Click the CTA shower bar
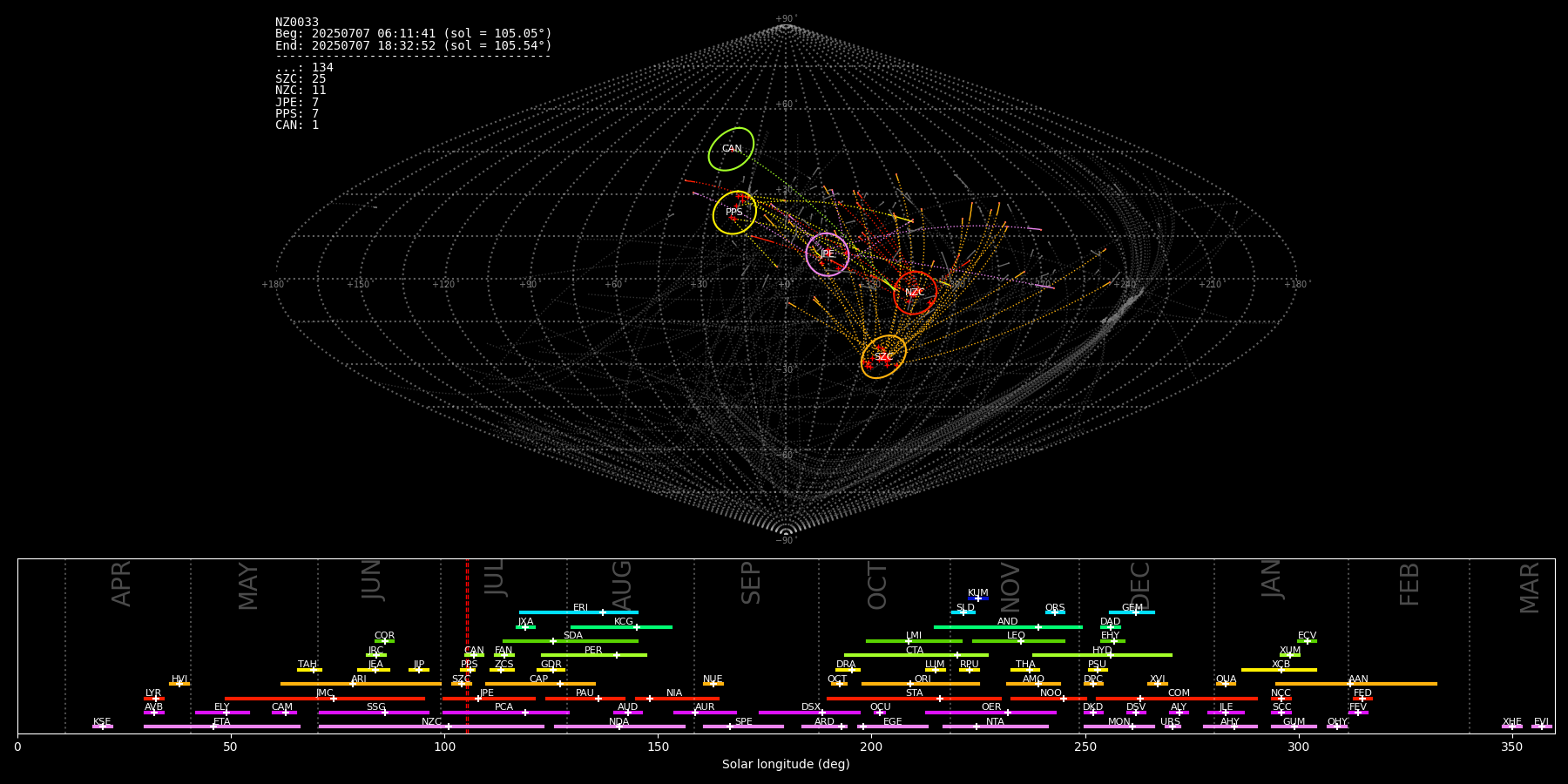The width and height of the screenshot is (1568, 784). [916, 655]
